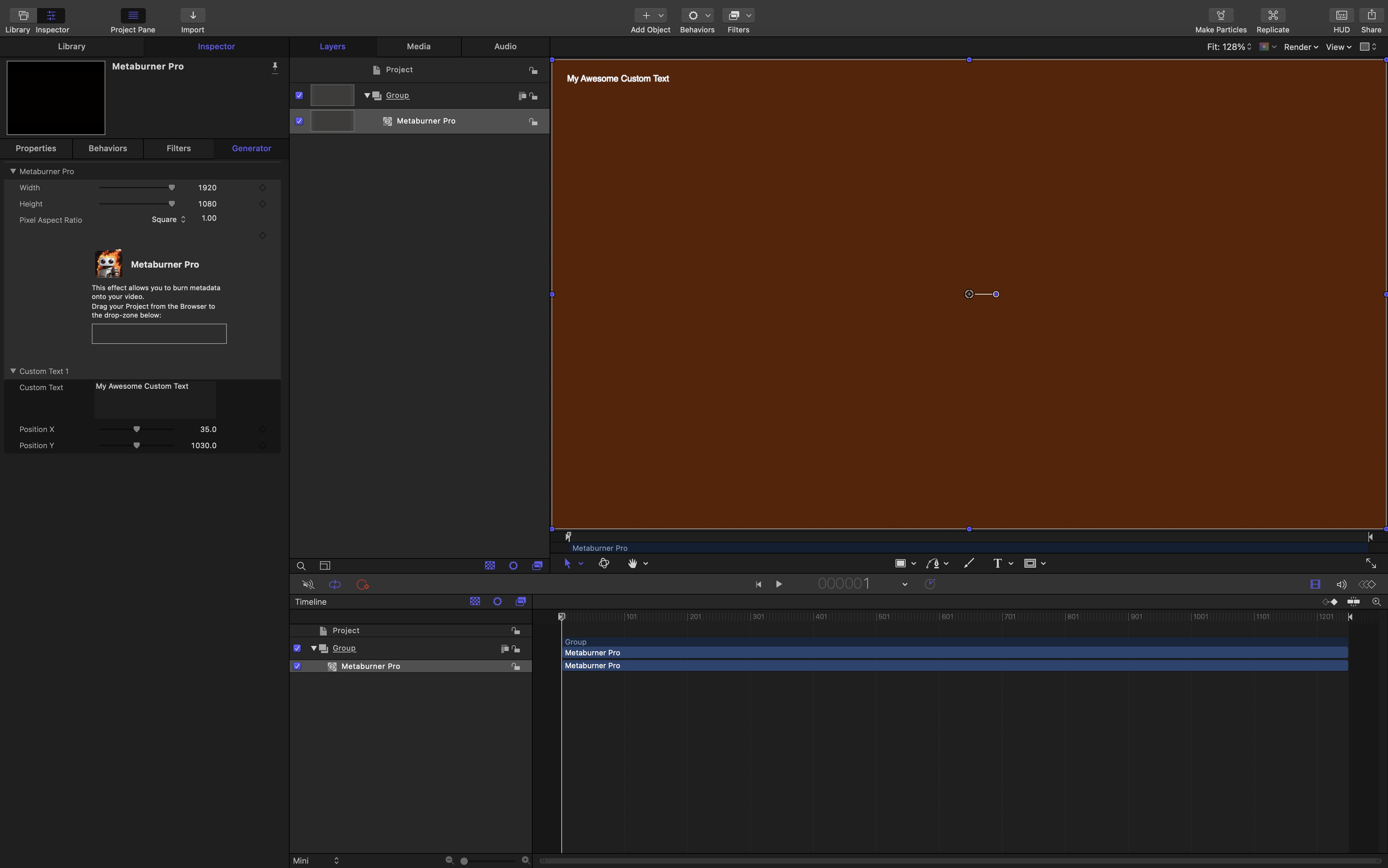Open the Filters inspector tab
This screenshot has width=1388, height=868.
pyautogui.click(x=179, y=148)
